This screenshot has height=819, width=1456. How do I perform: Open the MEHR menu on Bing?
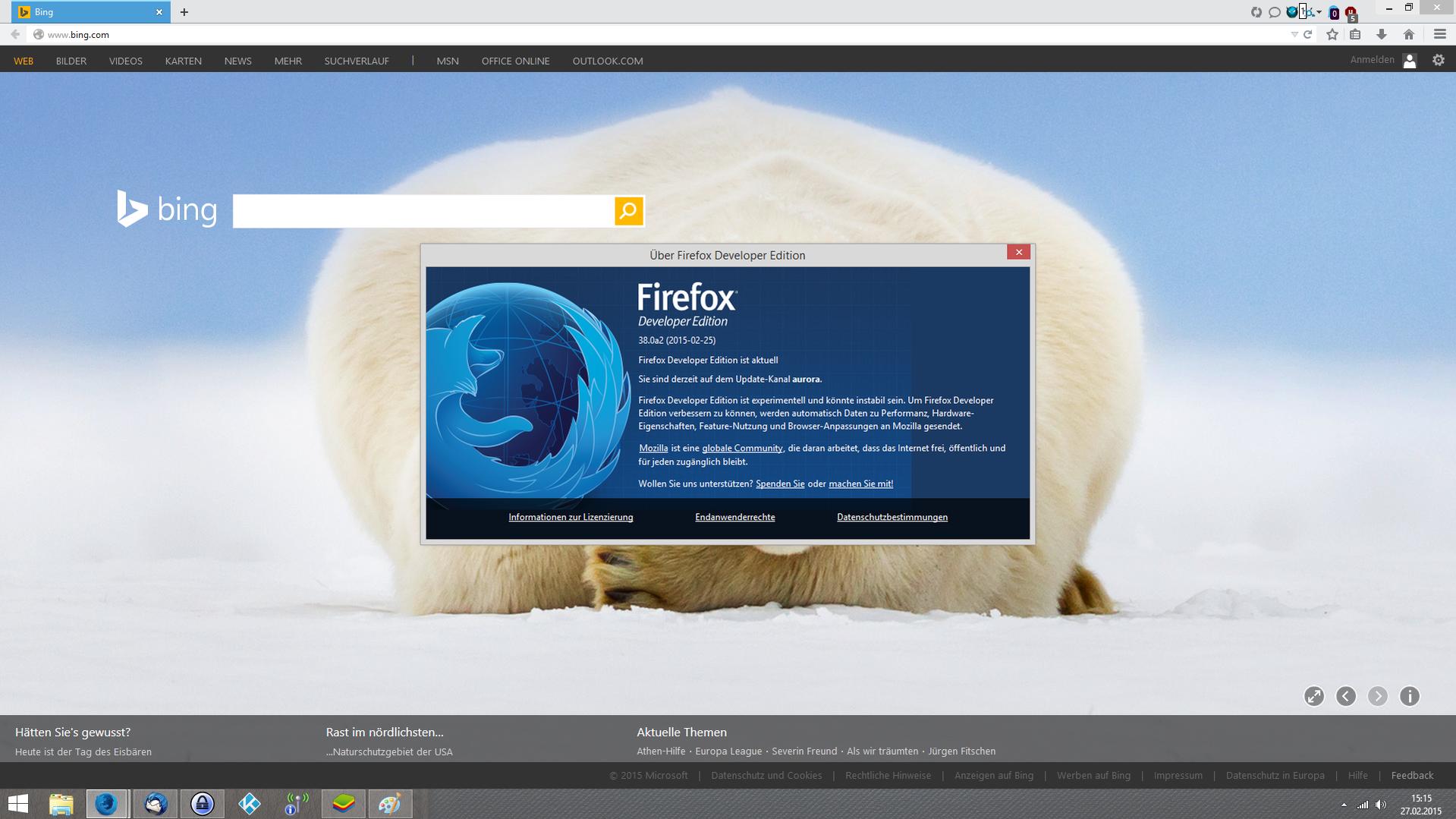(x=288, y=61)
